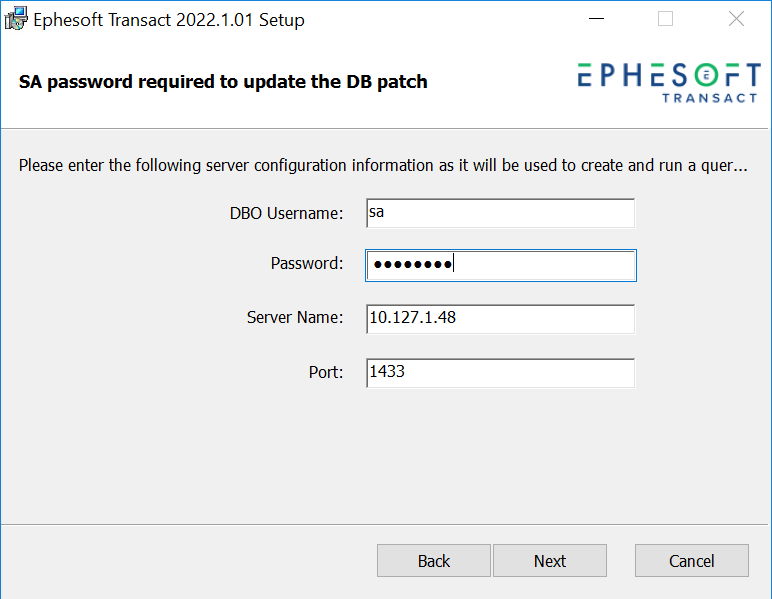Click the installer icon in title bar
The height and width of the screenshot is (599, 772).
pos(16,19)
